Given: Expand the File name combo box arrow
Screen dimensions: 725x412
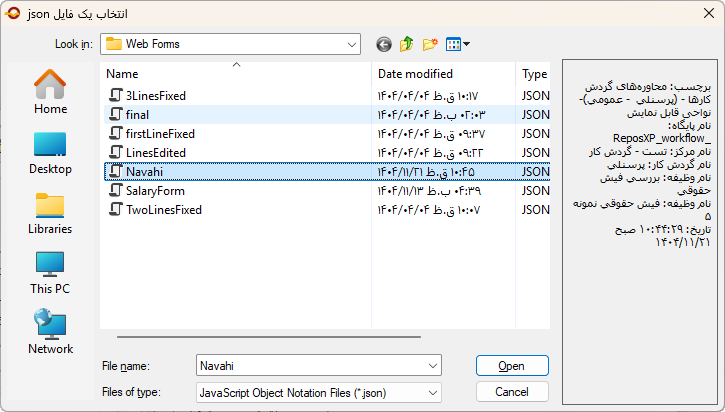Looking at the screenshot, I should [x=432, y=365].
